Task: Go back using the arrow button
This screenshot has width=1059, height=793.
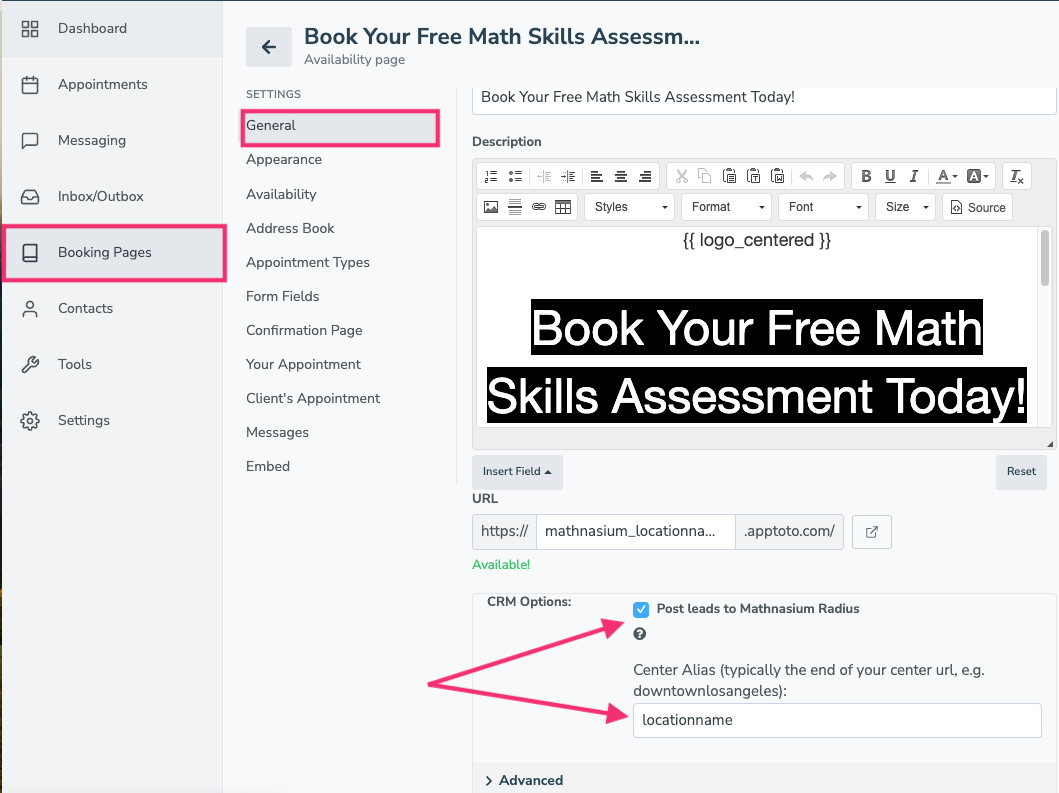Action: [x=269, y=47]
